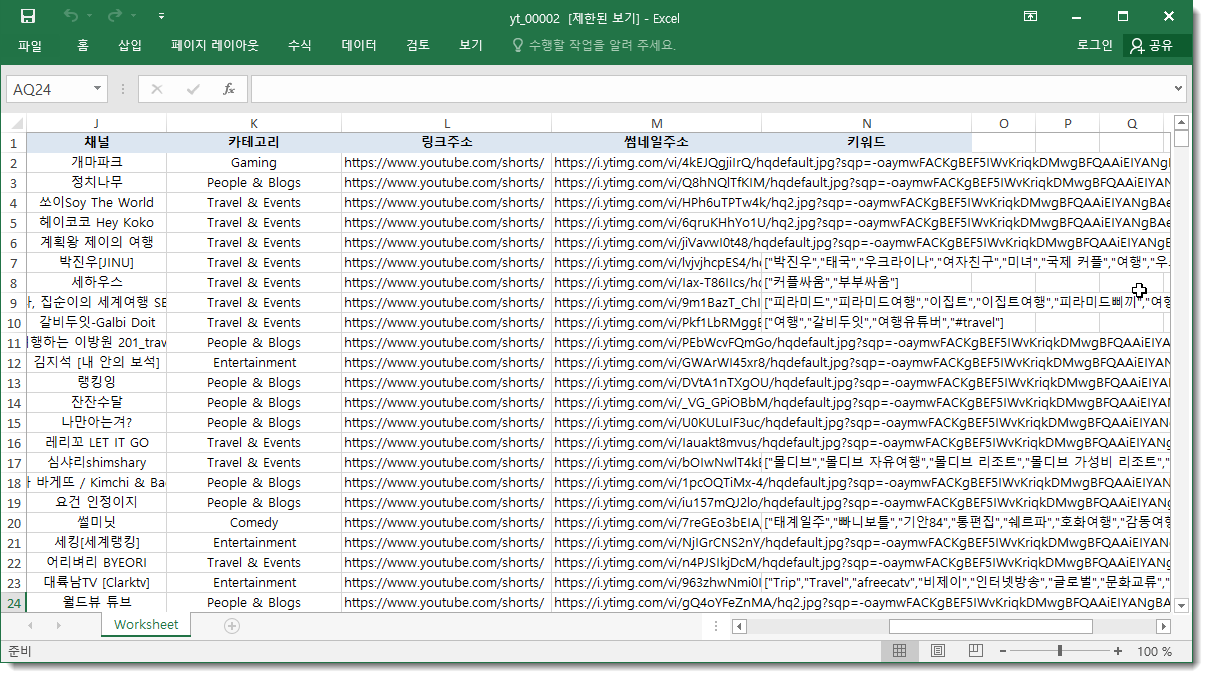This screenshot has width=1208, height=678.
Task: Click the zoom slider handle
Action: click(1060, 651)
